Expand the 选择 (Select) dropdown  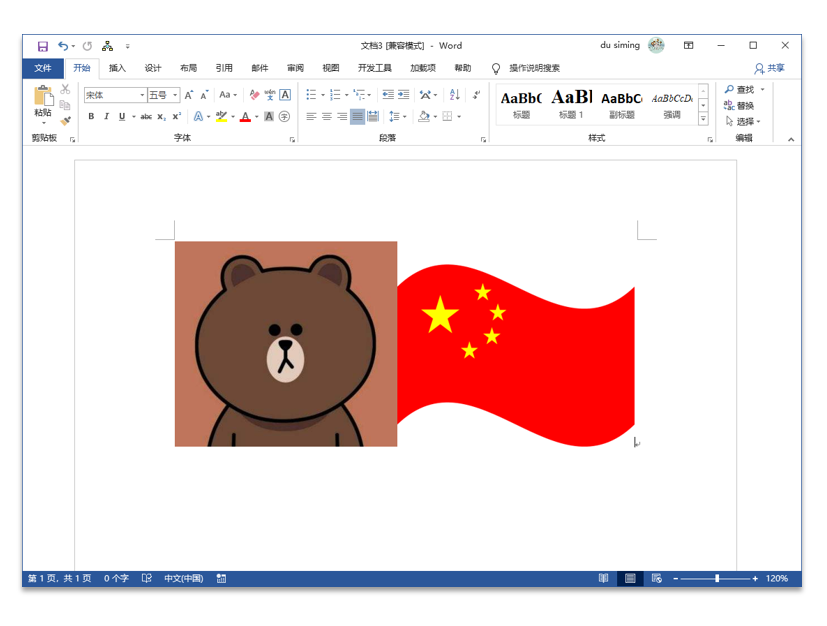(743, 121)
